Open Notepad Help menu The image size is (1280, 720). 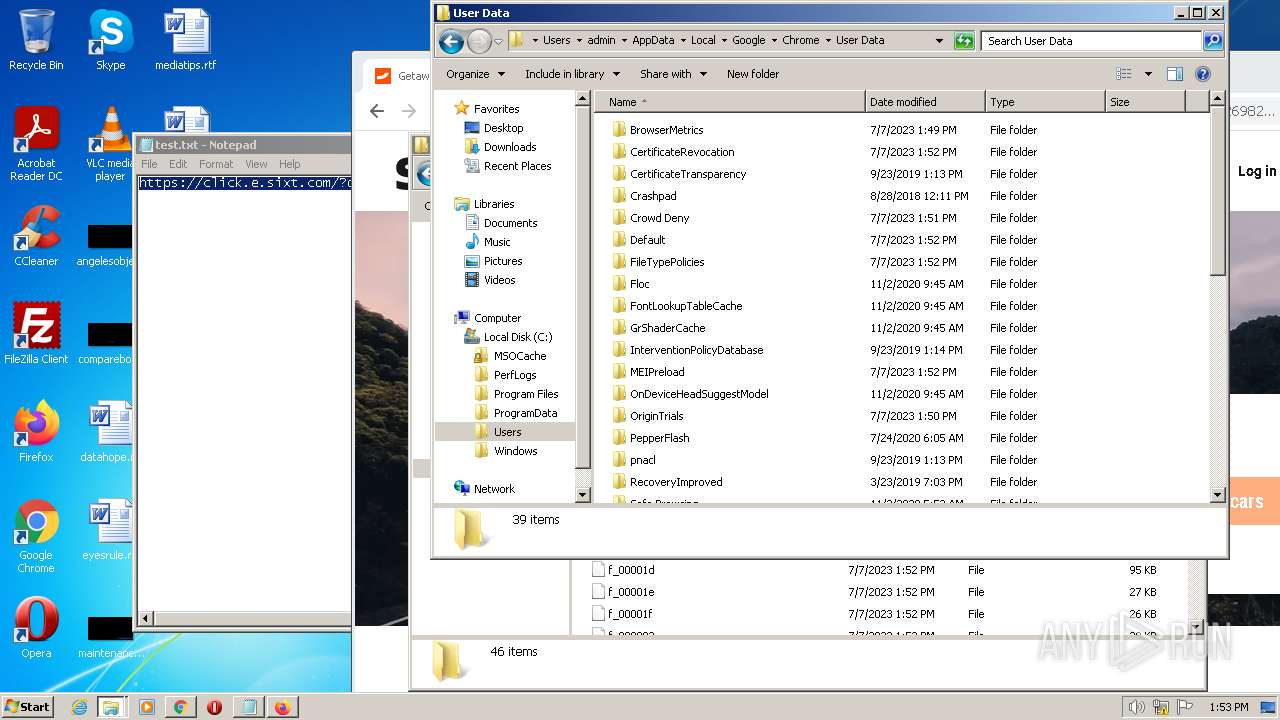(x=289, y=164)
